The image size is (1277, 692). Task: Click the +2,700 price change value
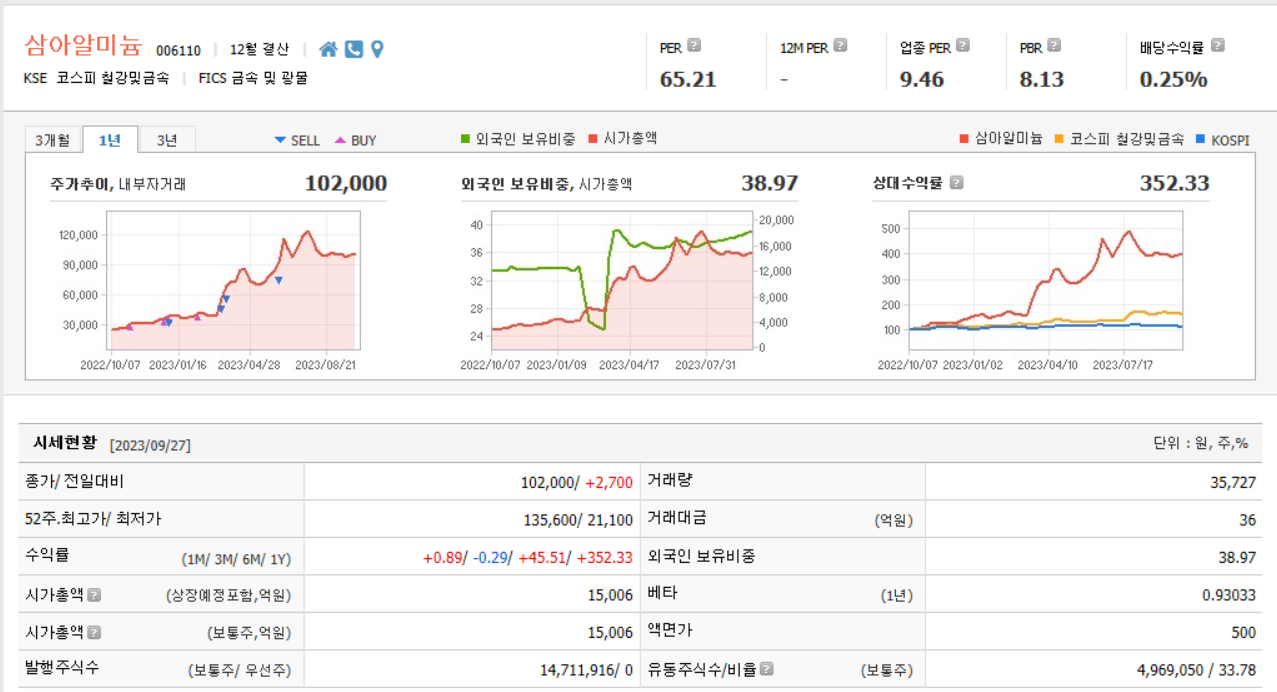click(x=609, y=482)
